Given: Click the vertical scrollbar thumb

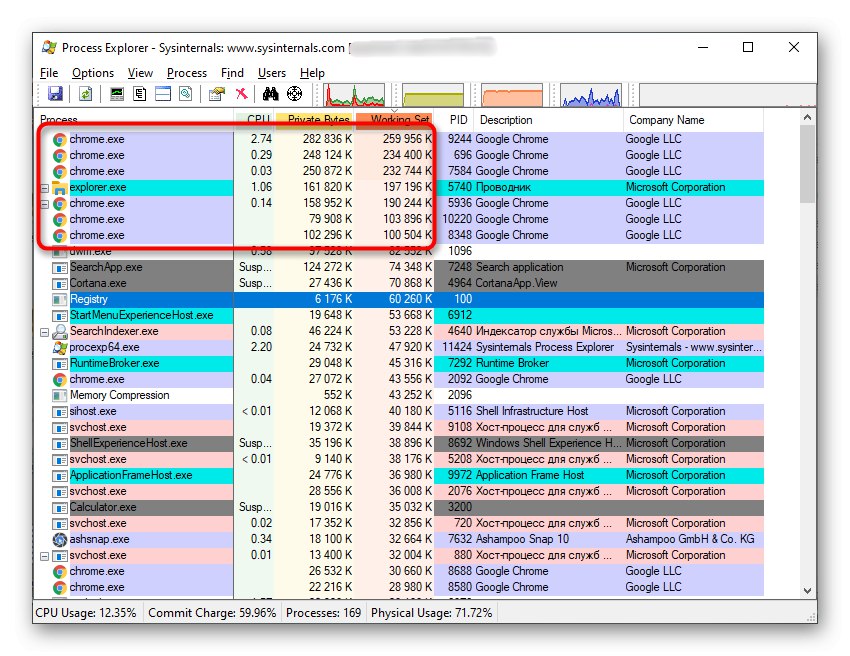Looking at the screenshot, I should tap(807, 164).
